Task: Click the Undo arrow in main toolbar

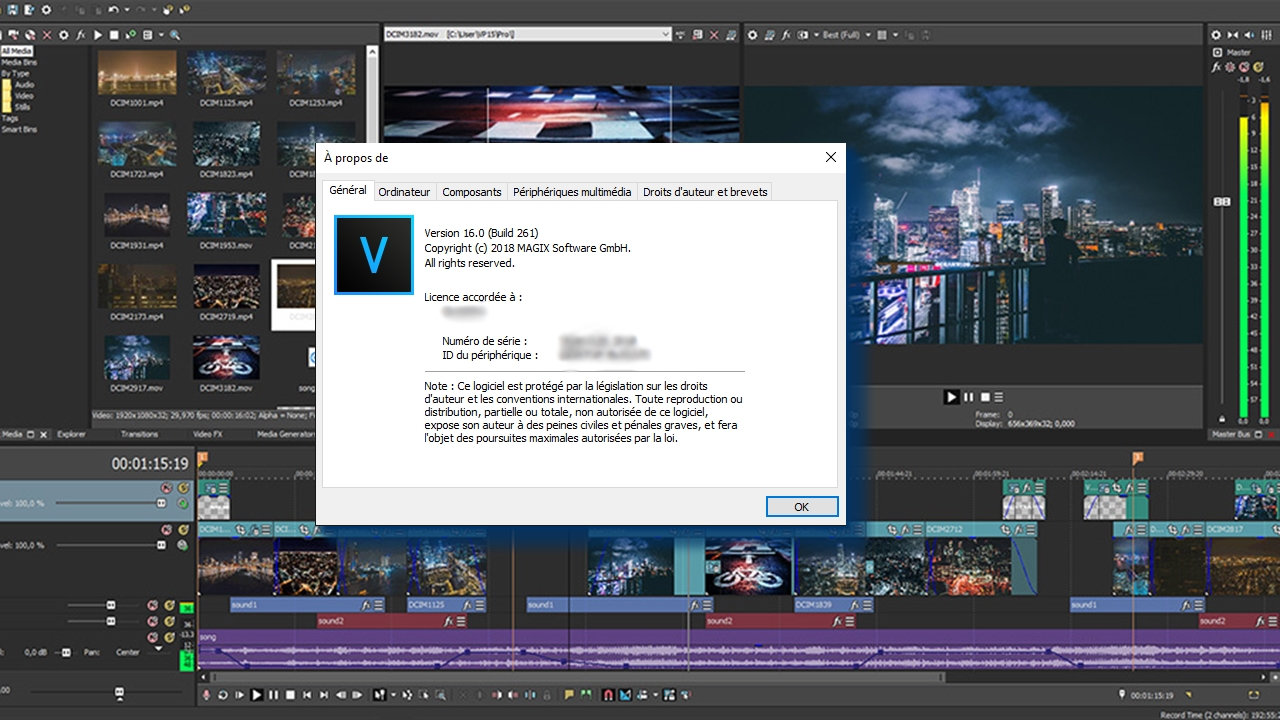Action: [113, 10]
